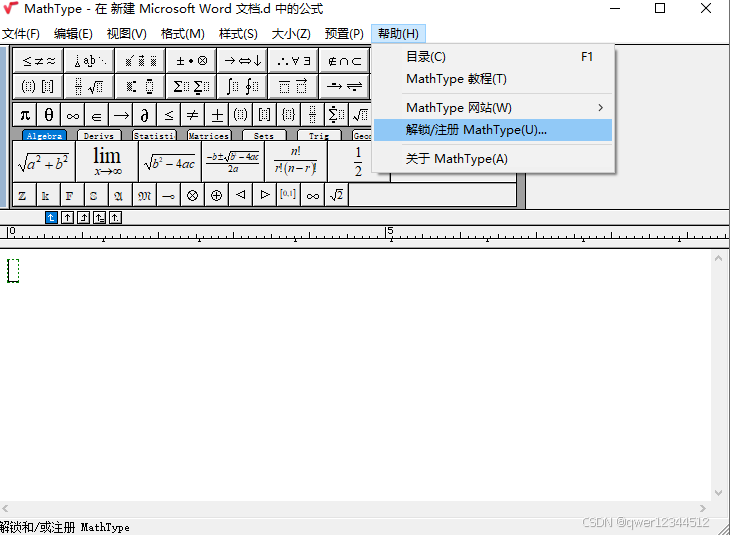
Task: Switch to the Sets tab
Action: tap(264, 135)
